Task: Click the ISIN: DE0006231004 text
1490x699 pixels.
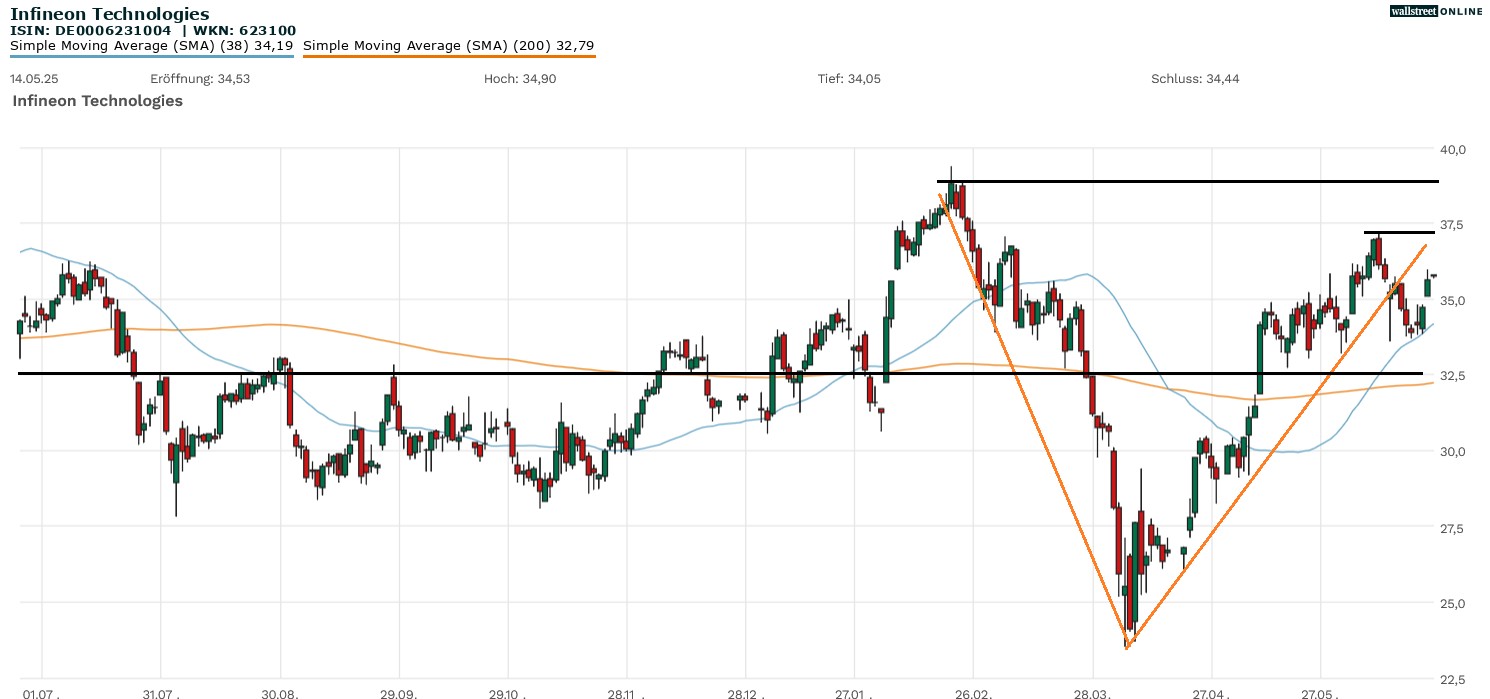Action: [90, 31]
